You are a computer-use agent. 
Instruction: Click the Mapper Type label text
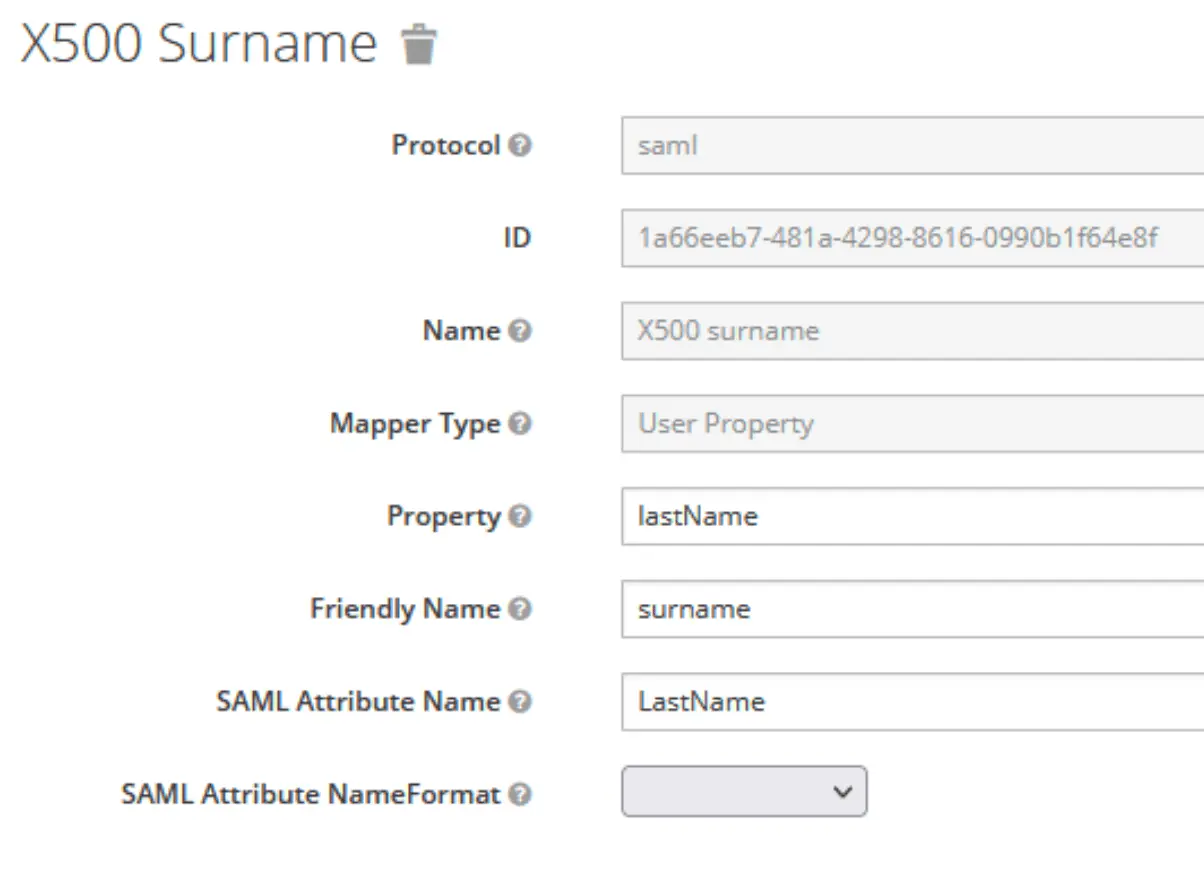pos(415,424)
